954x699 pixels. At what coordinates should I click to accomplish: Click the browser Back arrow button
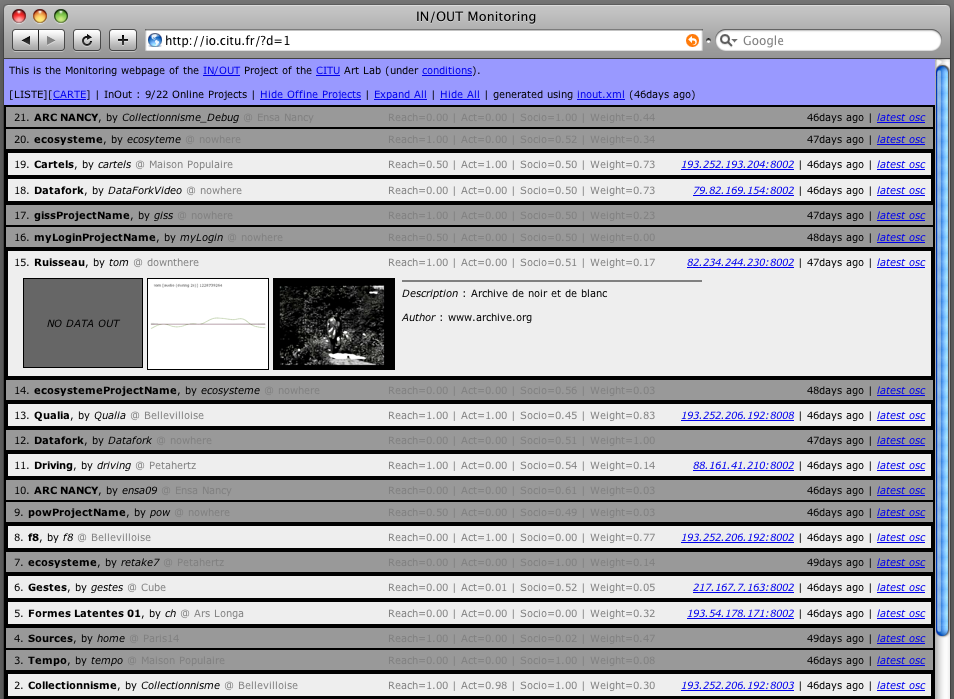coord(26,40)
